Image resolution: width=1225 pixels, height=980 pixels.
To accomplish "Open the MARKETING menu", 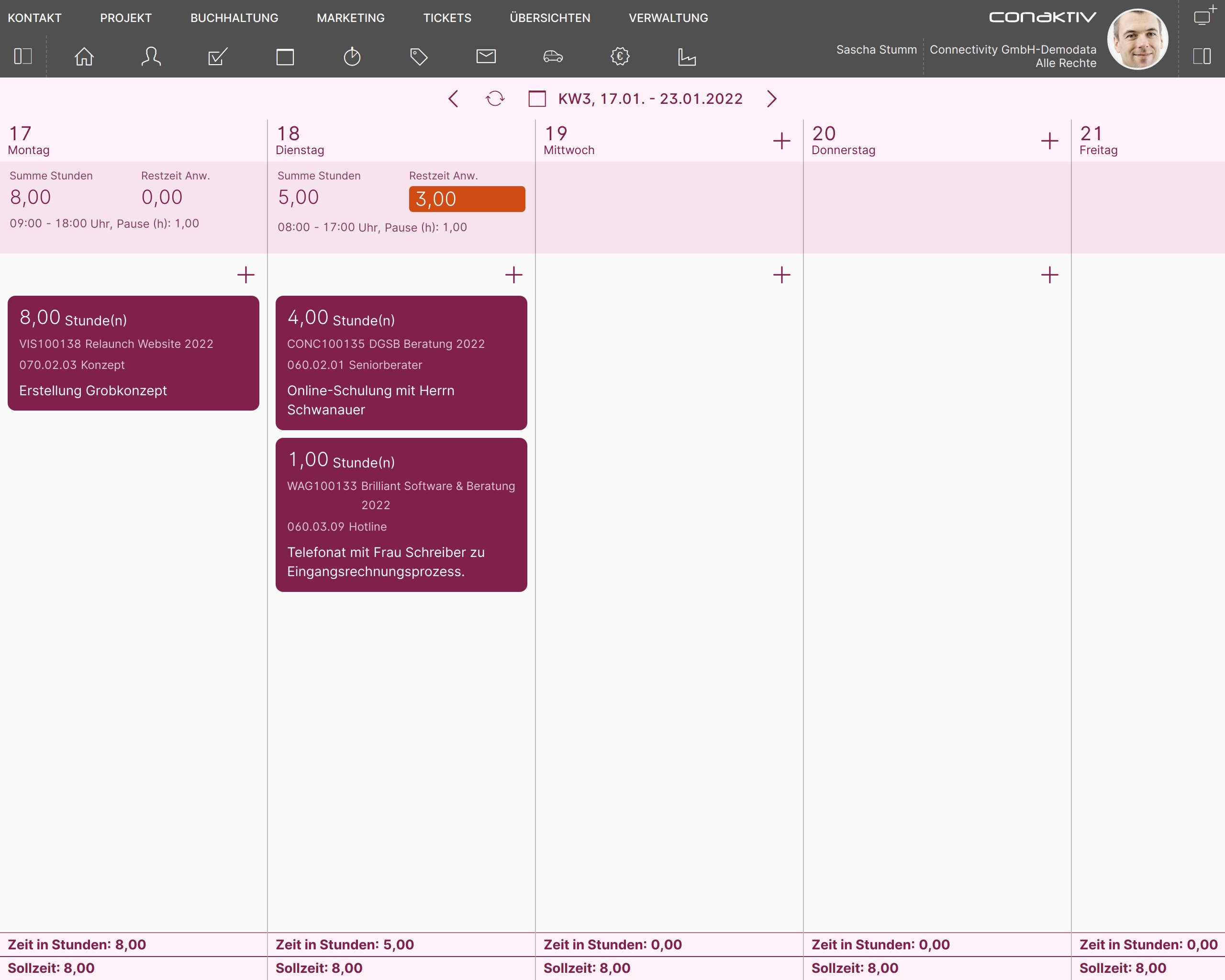I will click(x=351, y=18).
